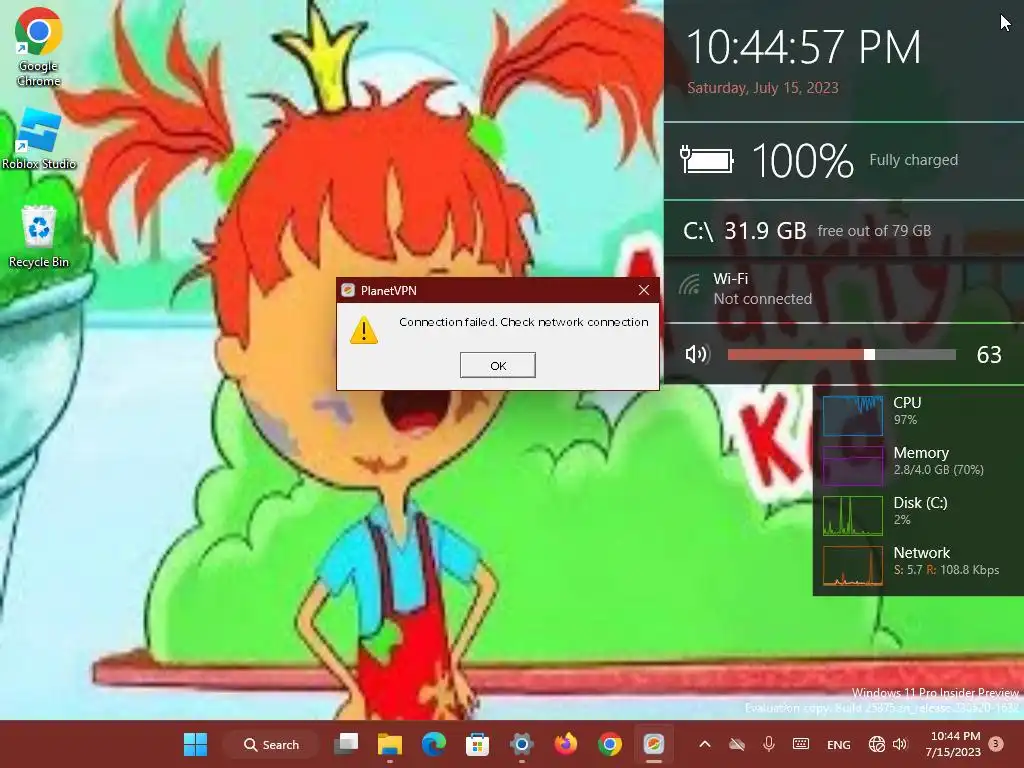This screenshot has height=768, width=1024.
Task: Click the battery icon in the widget
Action: [707, 160]
